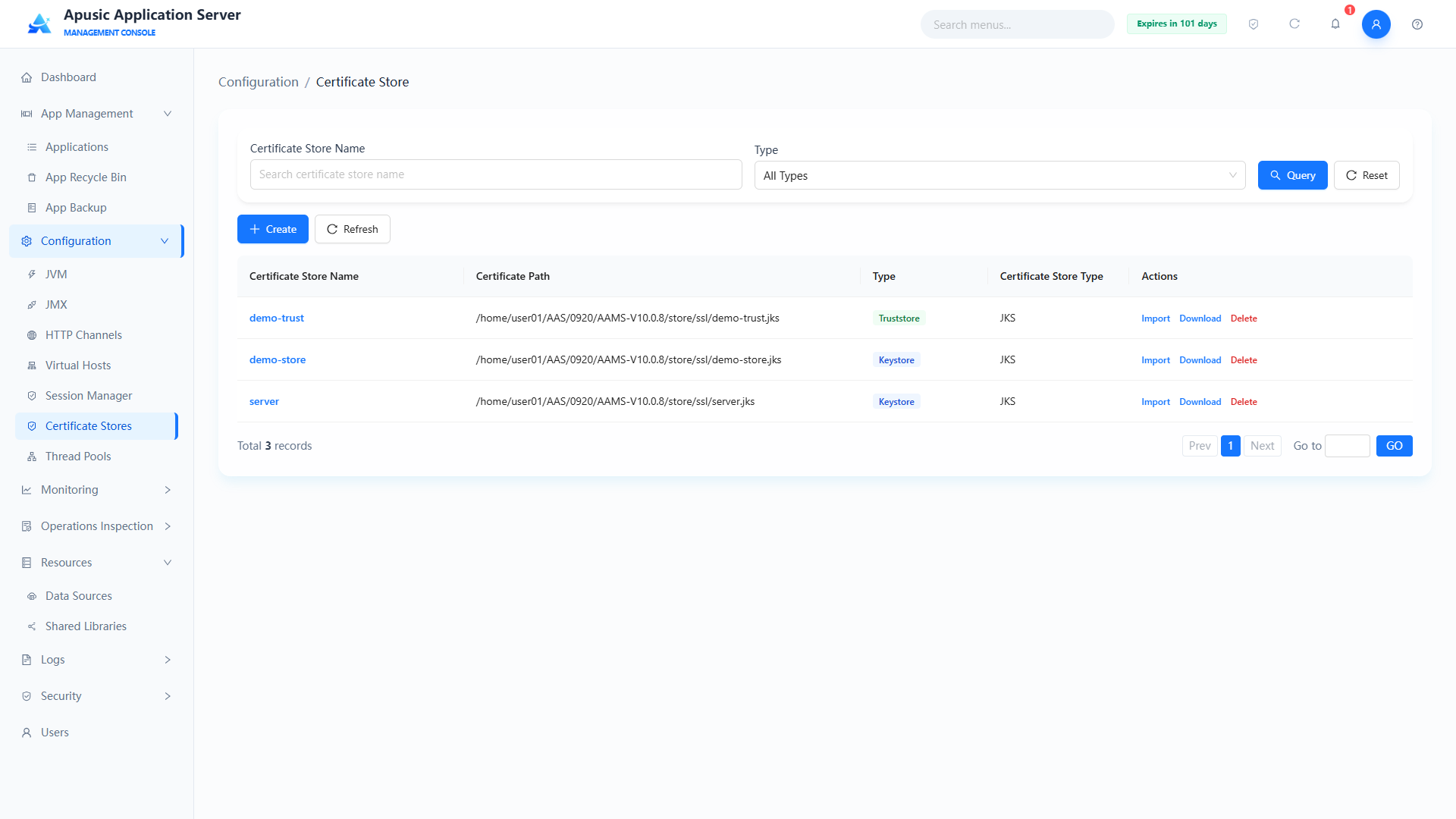1456x819 pixels.
Task: Create a new certificate store
Action: pos(272,229)
